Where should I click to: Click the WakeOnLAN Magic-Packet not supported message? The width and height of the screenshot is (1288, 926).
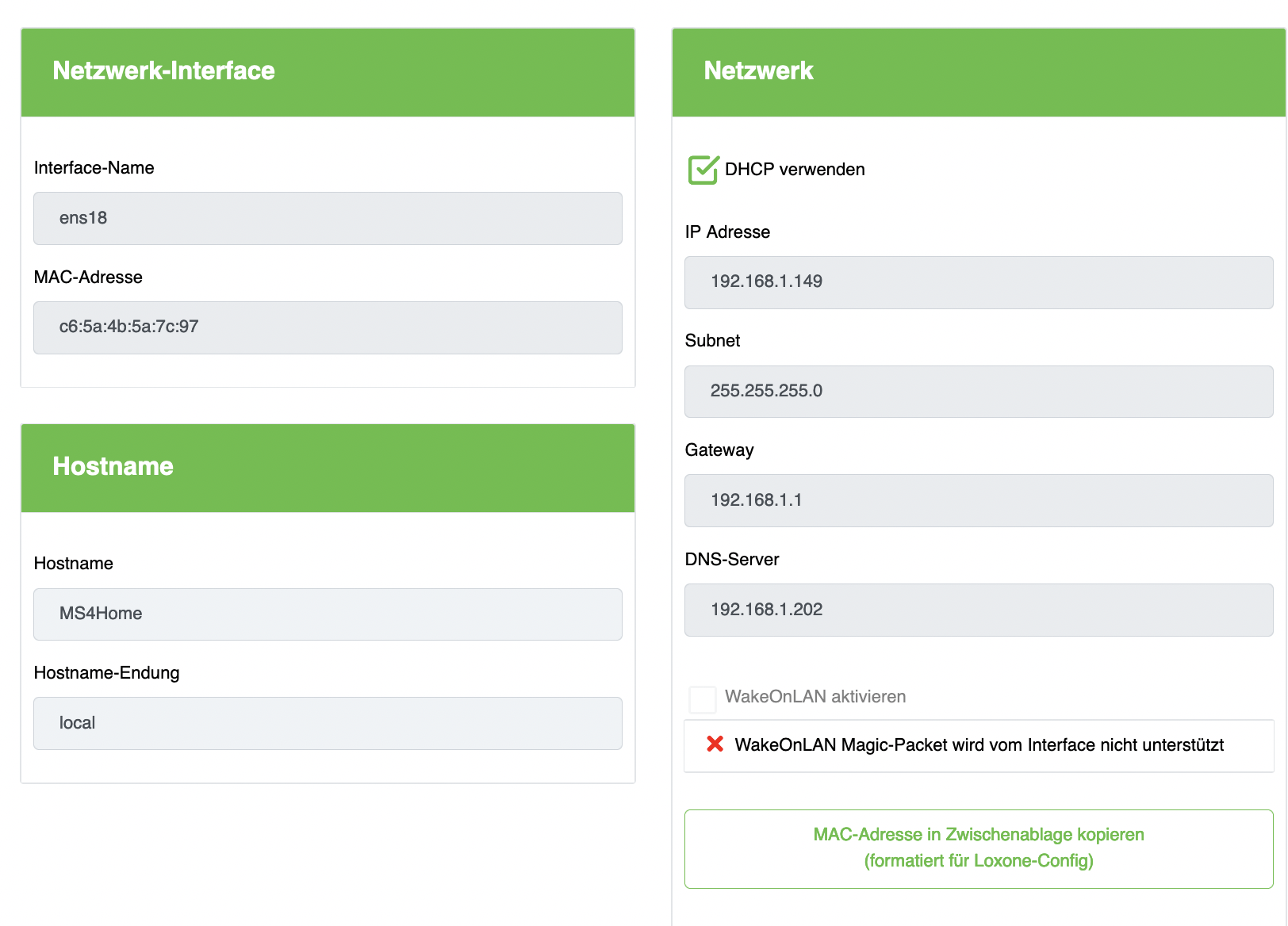[979, 745]
